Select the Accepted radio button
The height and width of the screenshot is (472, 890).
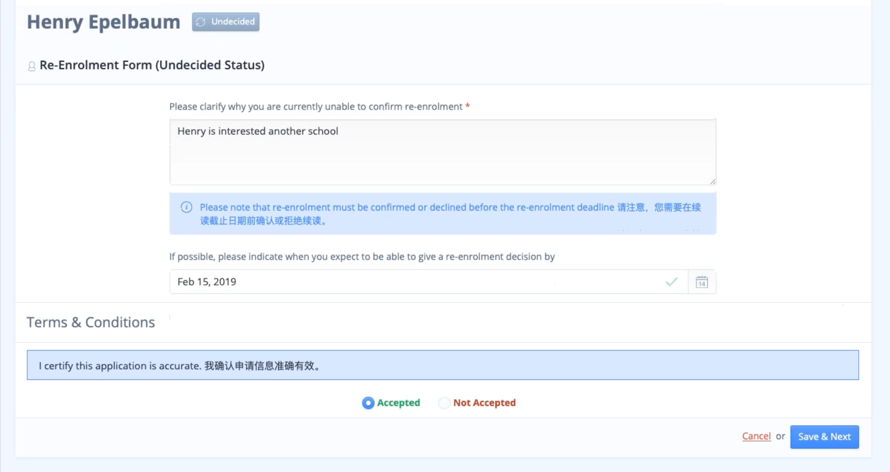click(x=368, y=403)
